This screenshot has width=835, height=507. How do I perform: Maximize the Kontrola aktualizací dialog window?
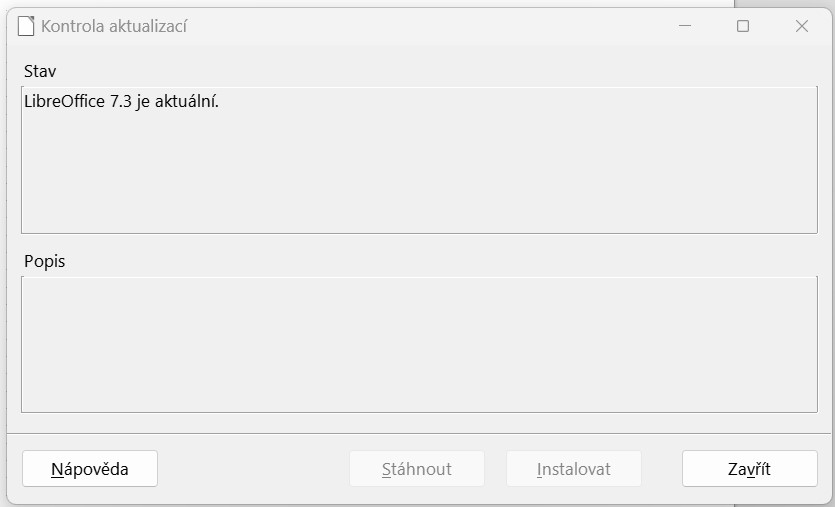[x=743, y=26]
